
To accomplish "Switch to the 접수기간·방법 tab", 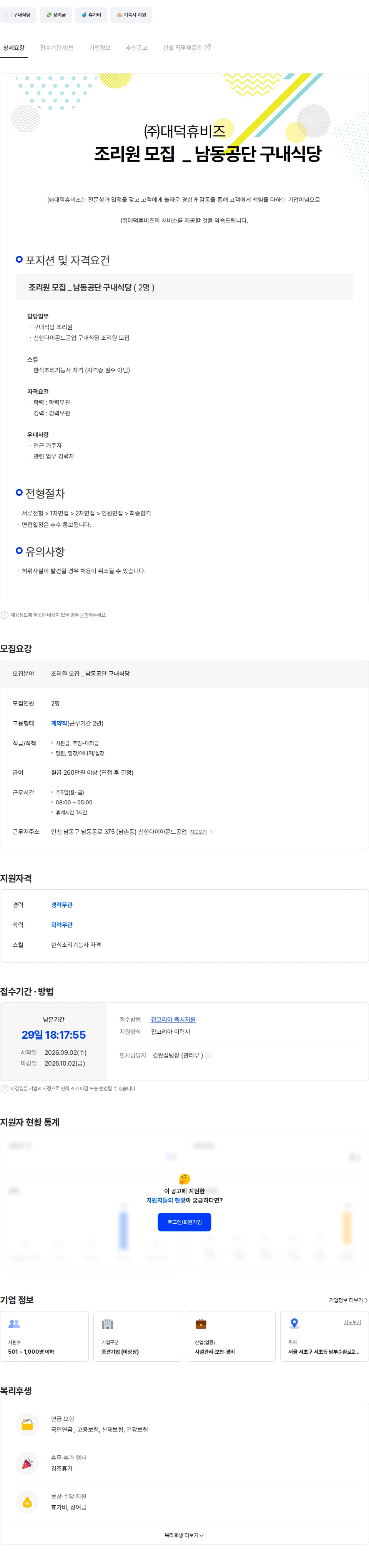I will click(57, 47).
